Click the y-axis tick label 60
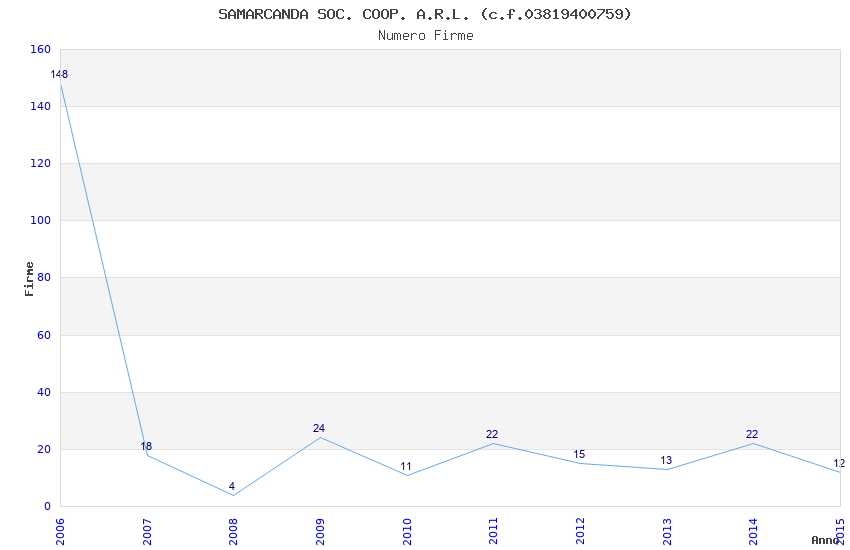This screenshot has height=550, width=850. [44, 335]
